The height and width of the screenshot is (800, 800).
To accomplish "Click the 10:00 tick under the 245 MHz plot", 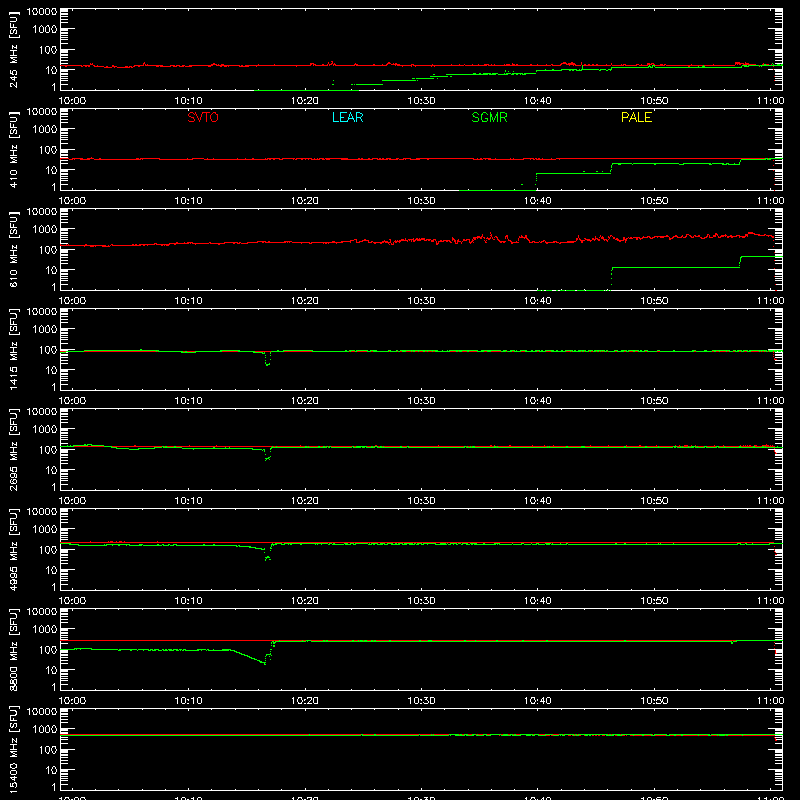I will pyautogui.click(x=72, y=101).
